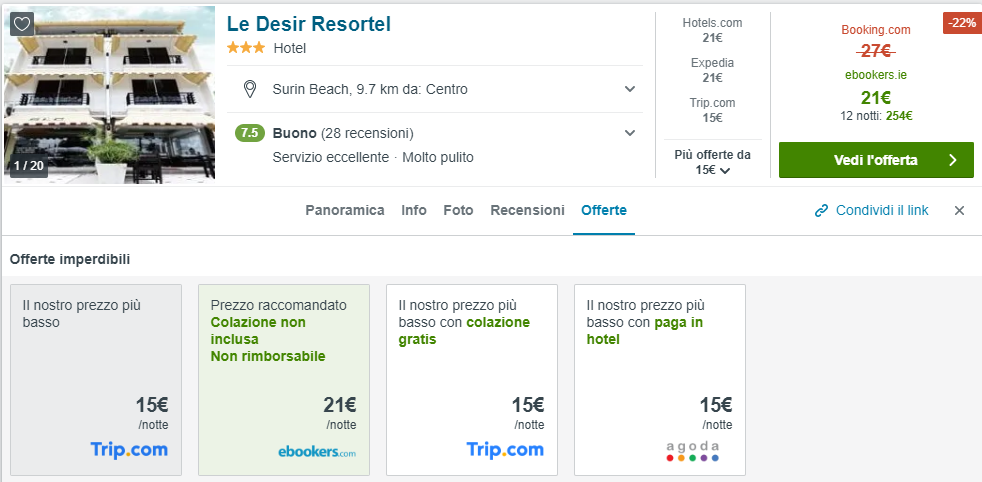Click the 7.5 rating badge

[250, 133]
